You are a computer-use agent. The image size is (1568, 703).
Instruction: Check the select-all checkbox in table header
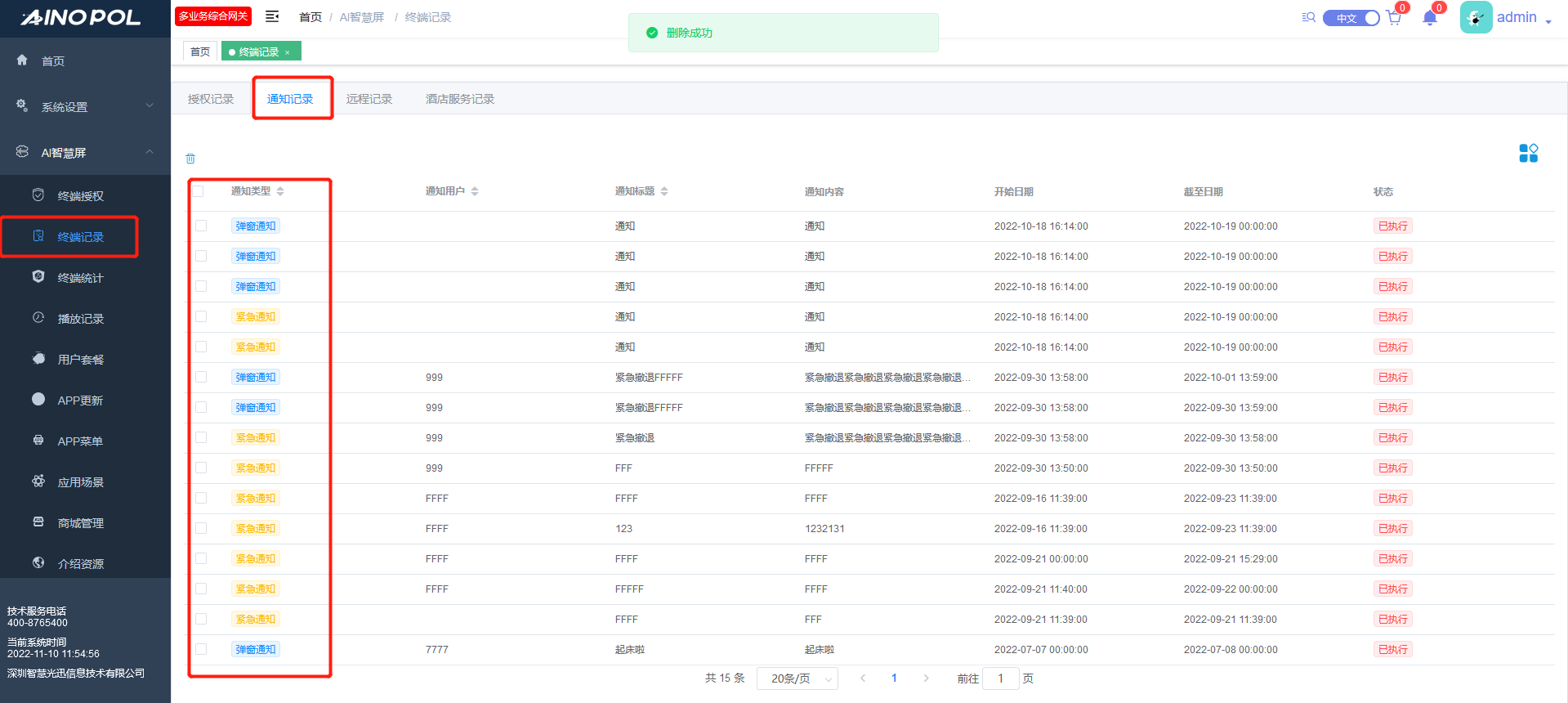198,191
